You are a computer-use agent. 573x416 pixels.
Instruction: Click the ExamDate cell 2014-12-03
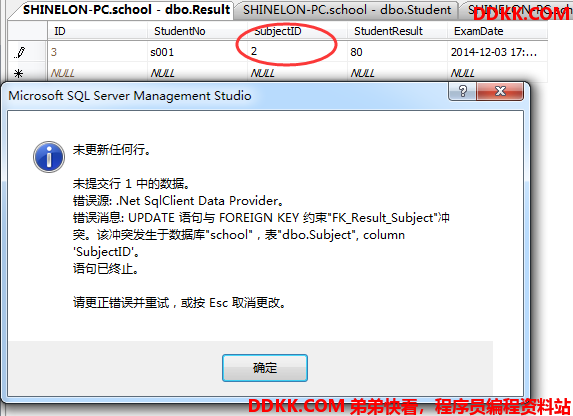tap(497, 52)
